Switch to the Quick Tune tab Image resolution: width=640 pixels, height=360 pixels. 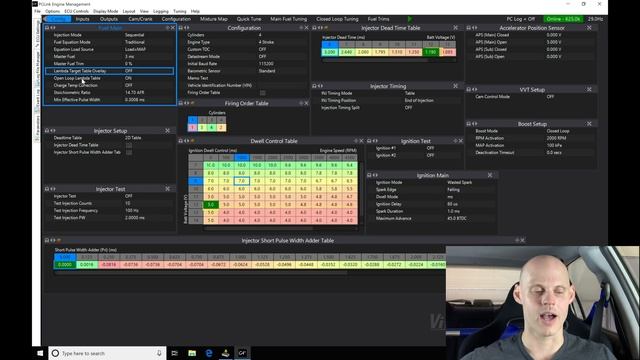point(249,19)
